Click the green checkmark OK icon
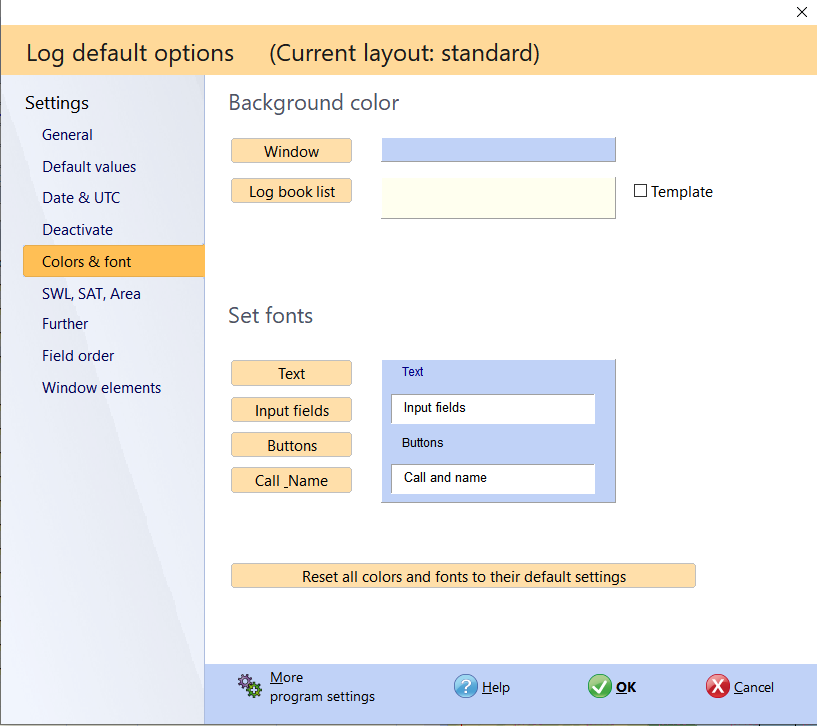Image resolution: width=817 pixels, height=726 pixels. pyautogui.click(x=599, y=686)
